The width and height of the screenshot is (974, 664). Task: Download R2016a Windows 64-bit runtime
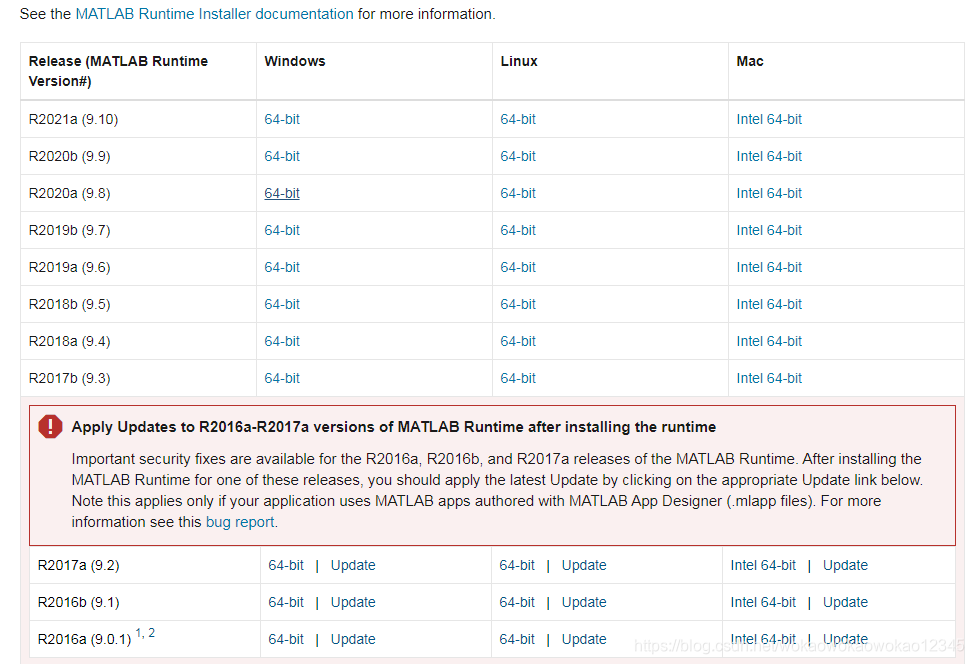286,639
